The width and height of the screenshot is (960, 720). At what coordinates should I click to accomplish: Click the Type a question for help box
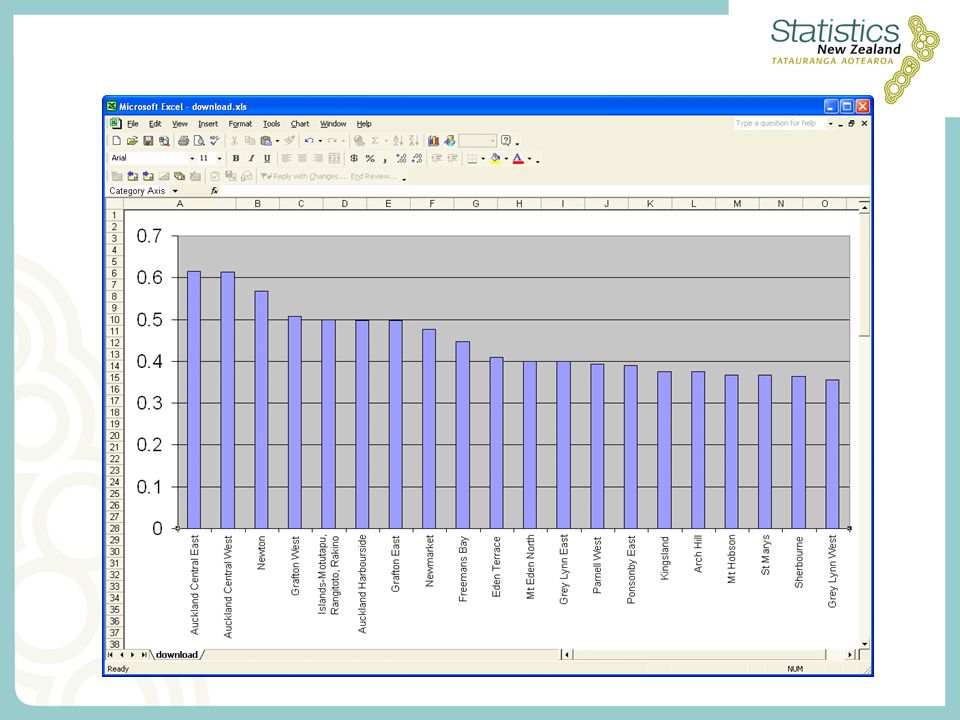(x=779, y=124)
